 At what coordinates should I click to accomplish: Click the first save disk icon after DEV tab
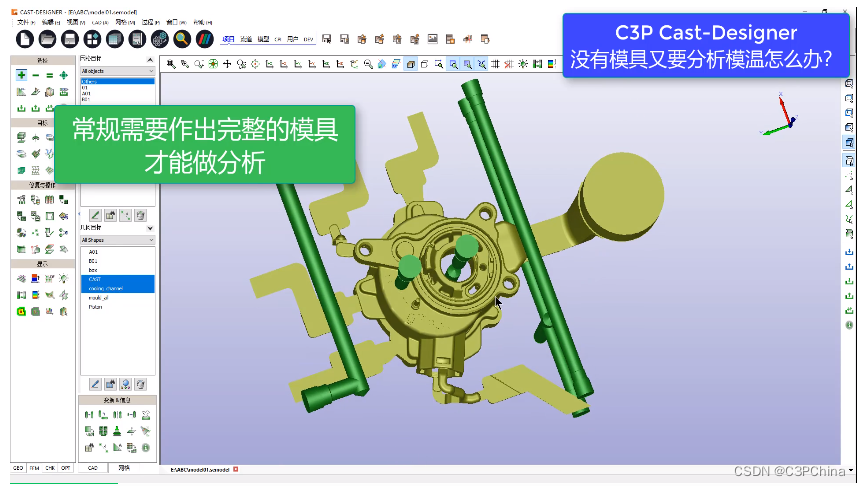[x=326, y=39]
